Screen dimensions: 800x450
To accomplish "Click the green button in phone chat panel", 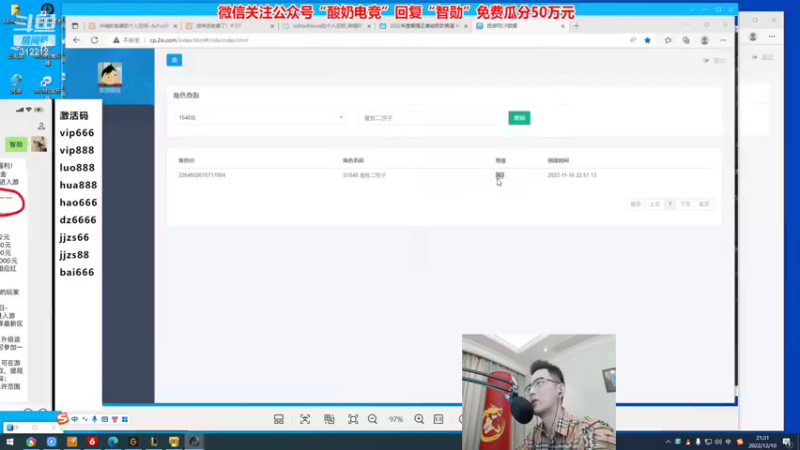I will (x=16, y=144).
